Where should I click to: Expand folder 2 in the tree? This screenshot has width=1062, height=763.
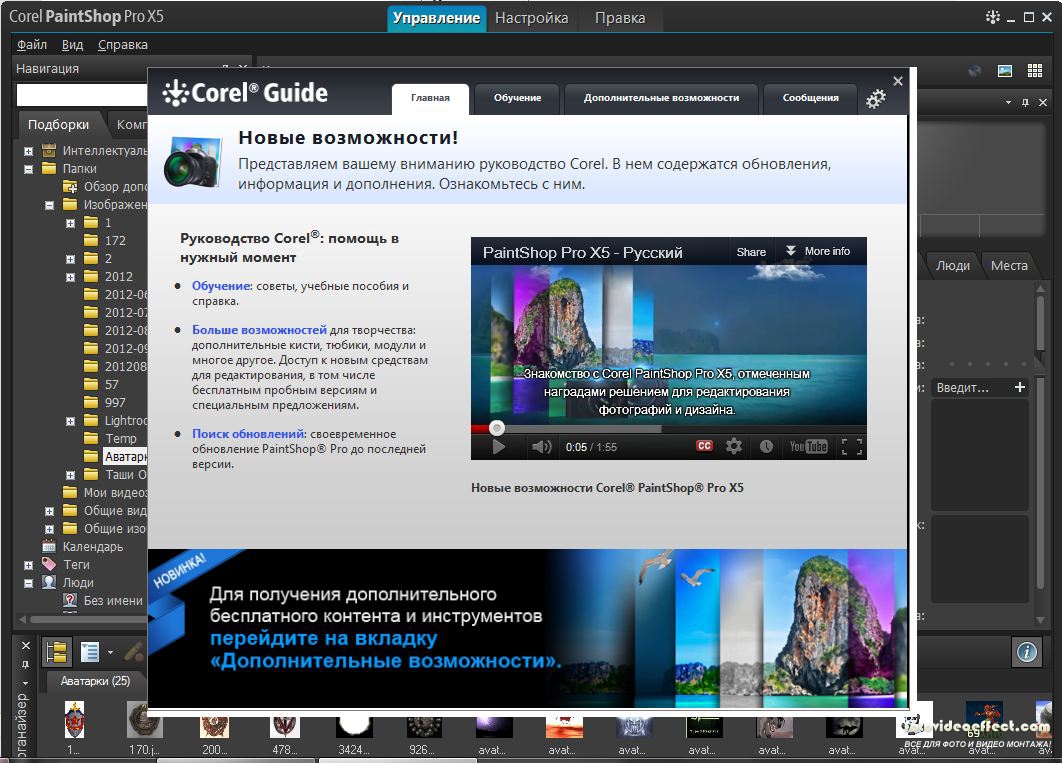70,259
